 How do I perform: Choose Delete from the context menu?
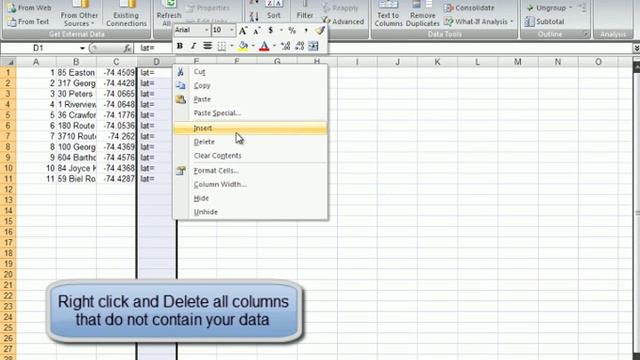click(250, 142)
